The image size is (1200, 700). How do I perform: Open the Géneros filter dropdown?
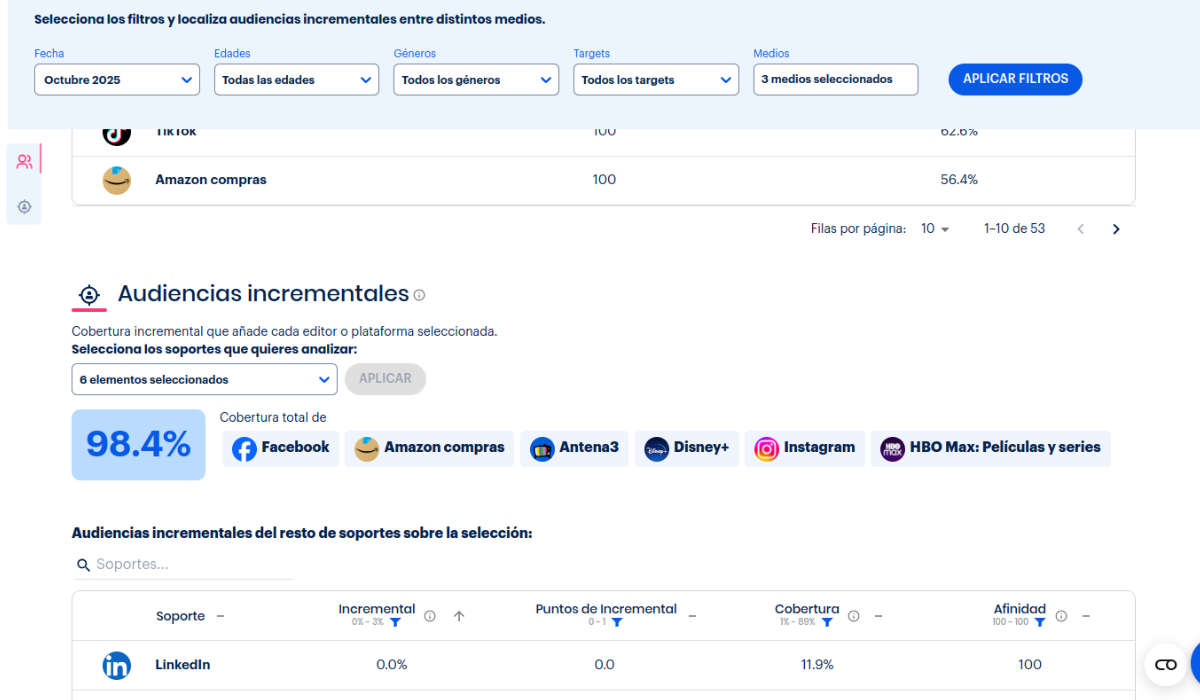tap(475, 80)
